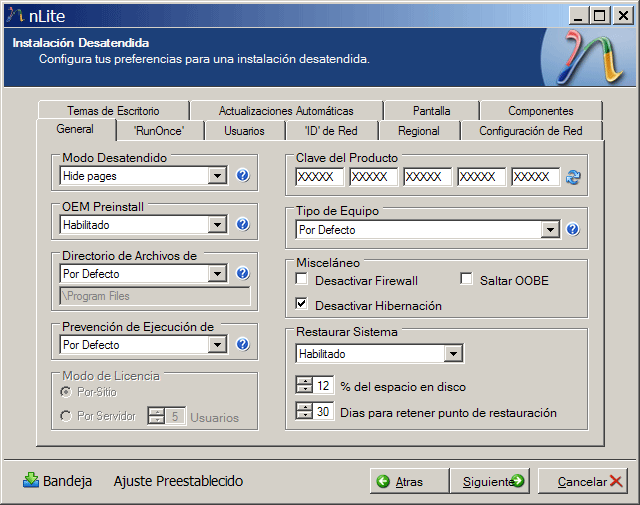Click the Atras button
Screen dimensions: 640x505
pos(409,481)
